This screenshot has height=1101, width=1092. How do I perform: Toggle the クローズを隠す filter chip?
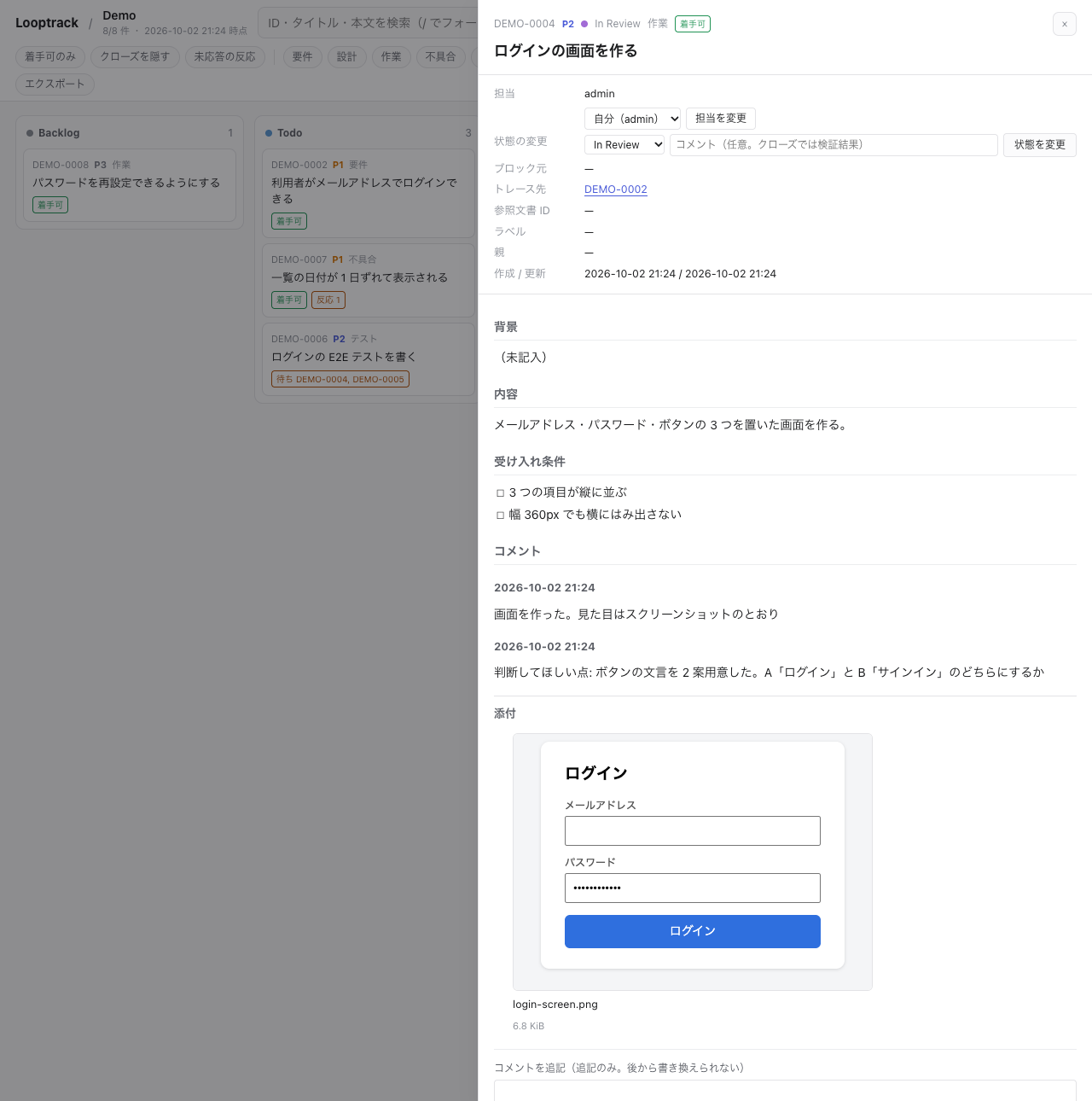pos(135,57)
